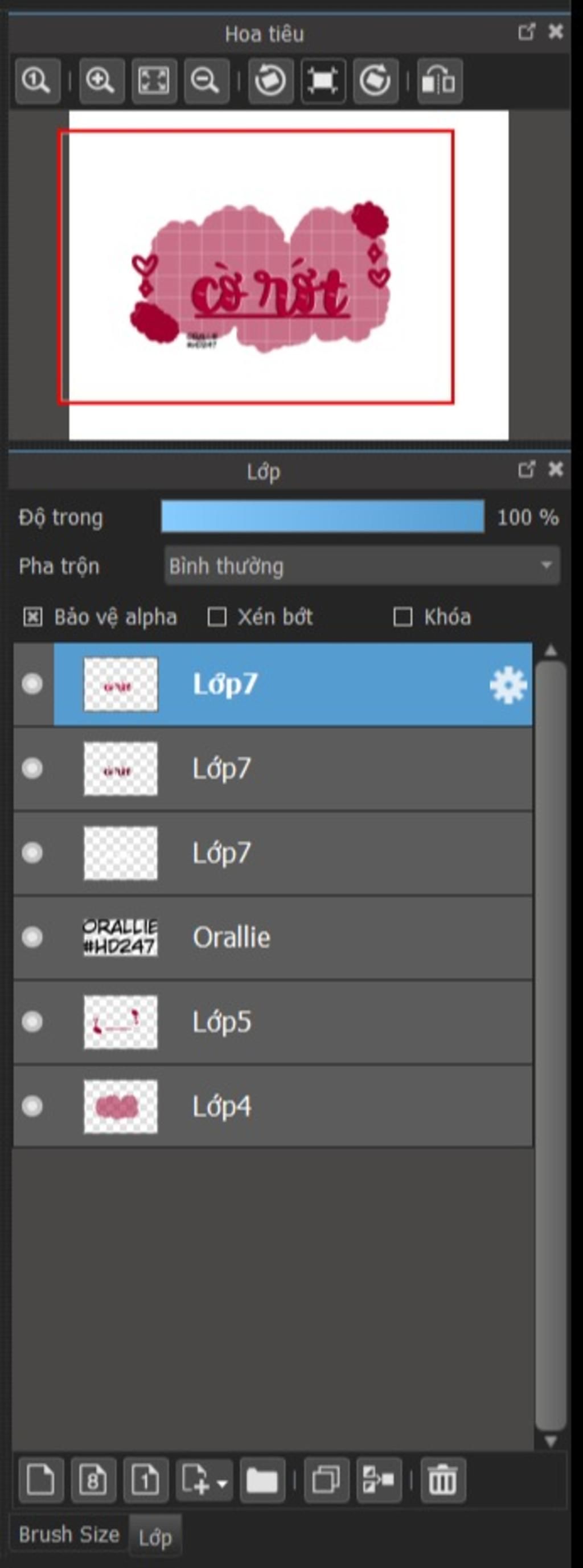
Task: Duplicate the current layer
Action: pos(326,1480)
